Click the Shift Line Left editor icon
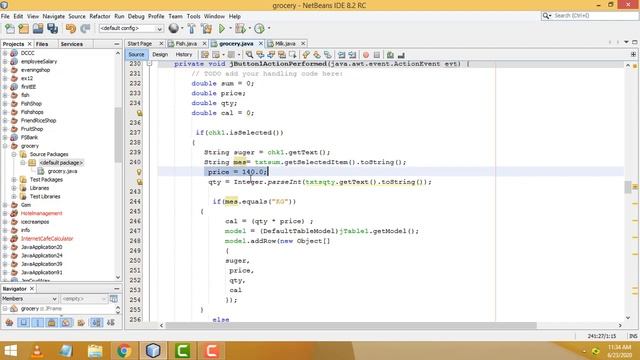640x360 pixels. click(341, 55)
